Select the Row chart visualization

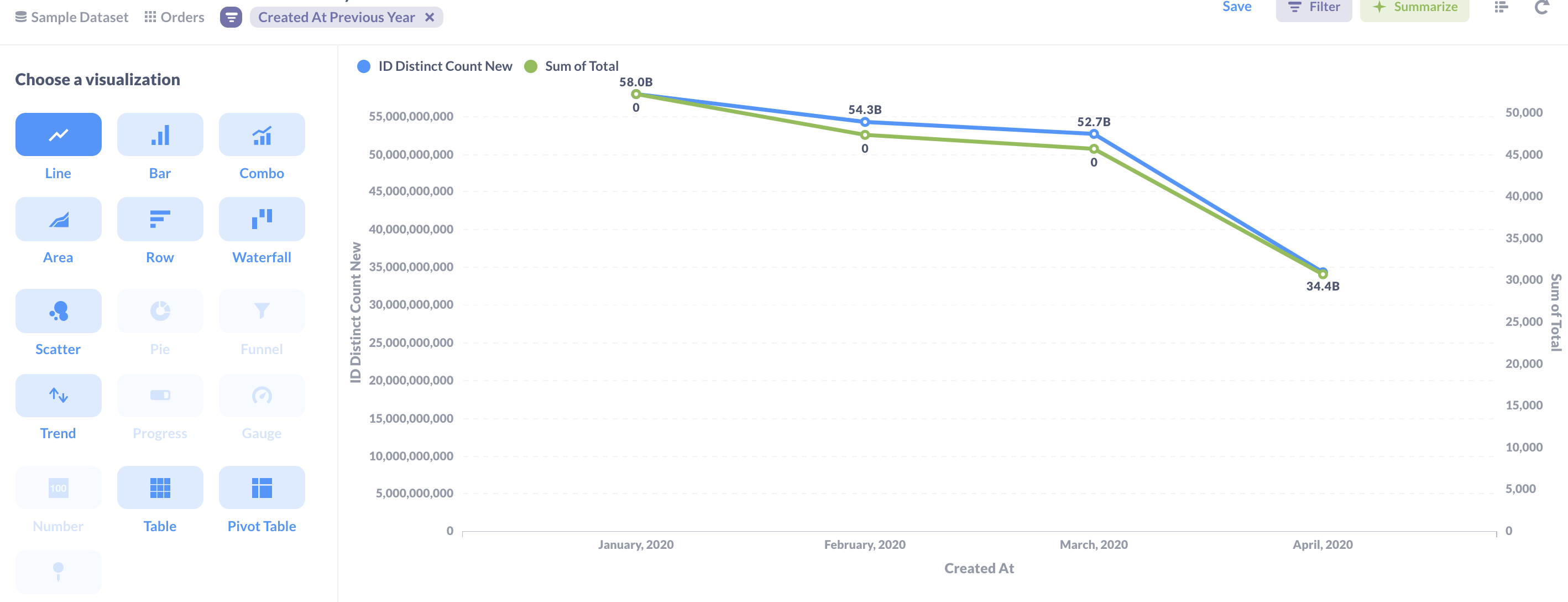[159, 218]
